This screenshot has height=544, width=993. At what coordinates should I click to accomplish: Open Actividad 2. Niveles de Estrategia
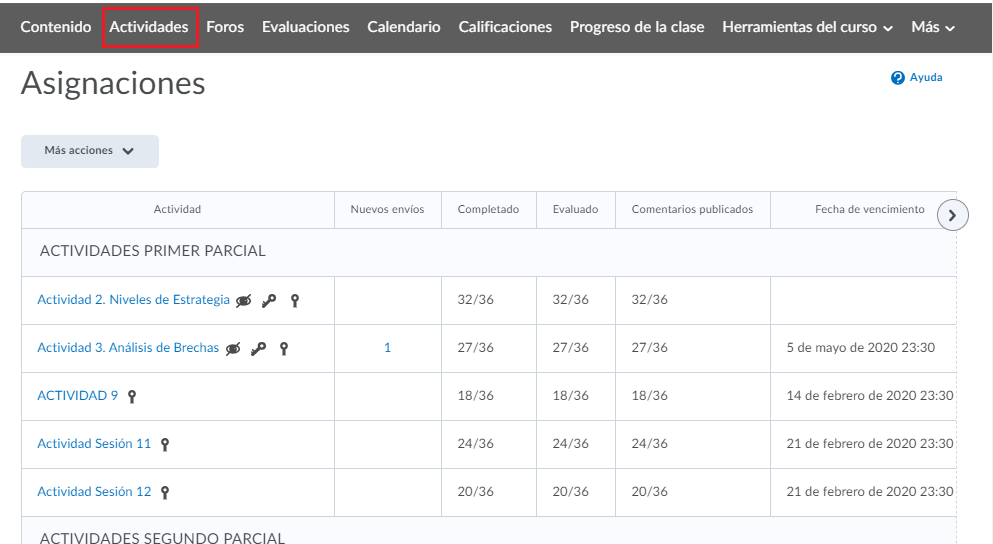pyautogui.click(x=133, y=299)
